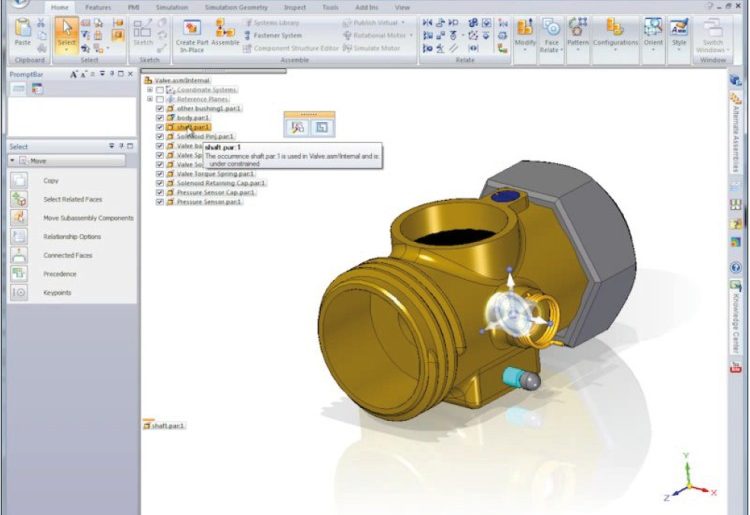Click the Paste icon in Clipboard group

point(22,31)
